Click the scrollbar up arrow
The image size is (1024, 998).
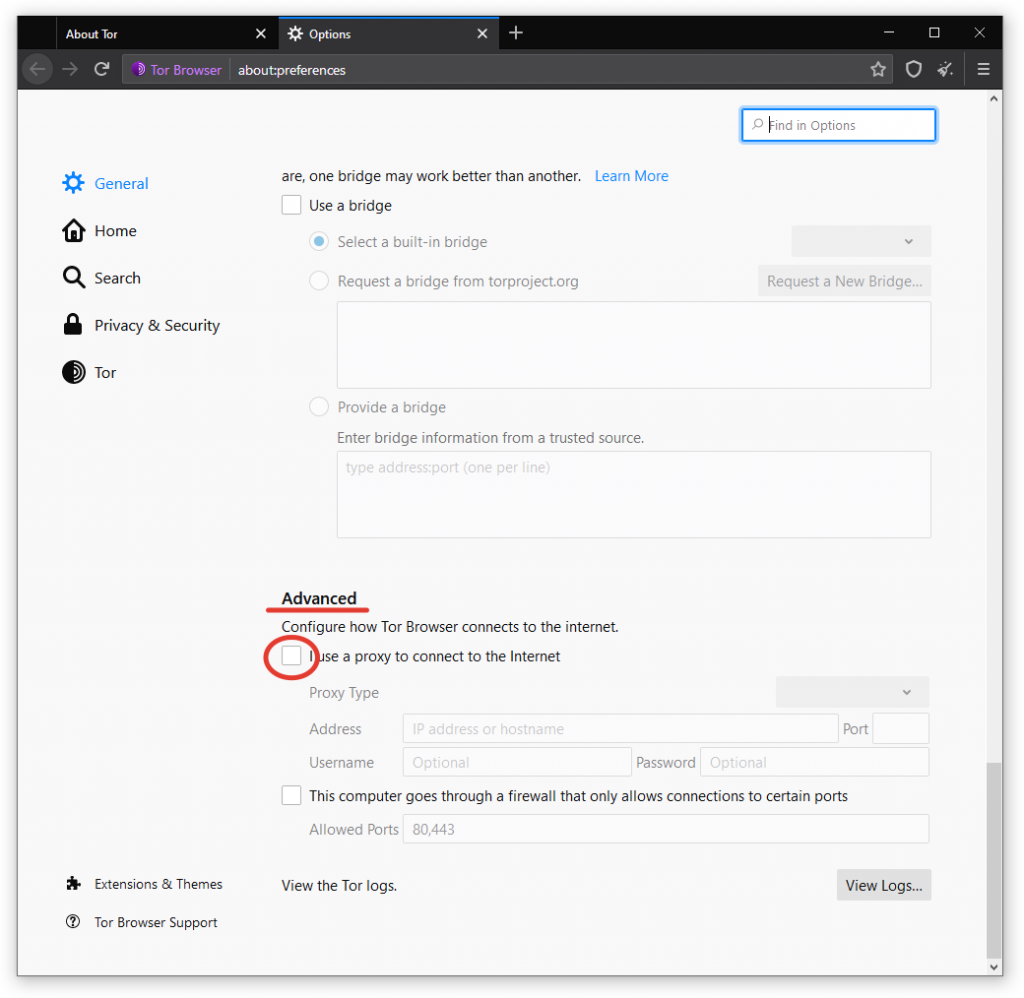[993, 99]
